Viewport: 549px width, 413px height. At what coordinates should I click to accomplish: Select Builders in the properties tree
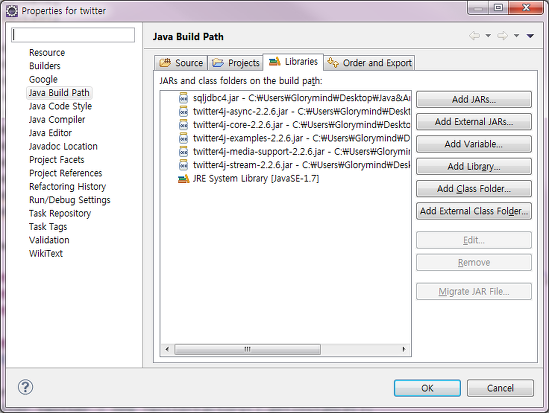(x=44, y=66)
